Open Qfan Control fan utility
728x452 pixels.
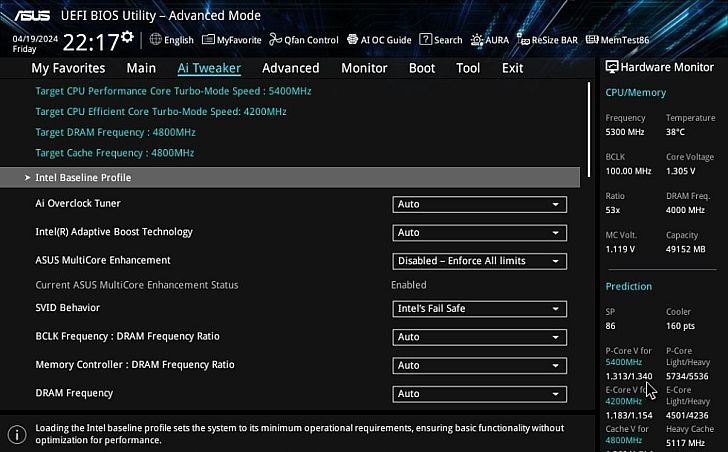click(304, 40)
